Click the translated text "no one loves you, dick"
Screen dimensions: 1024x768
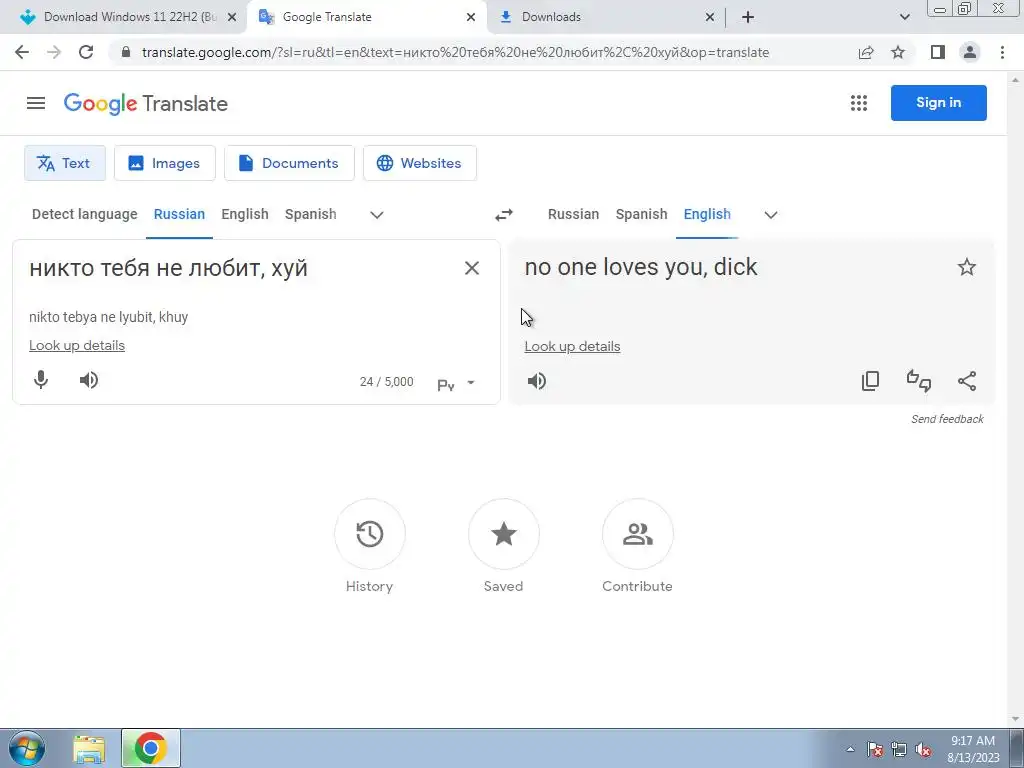coord(641,267)
